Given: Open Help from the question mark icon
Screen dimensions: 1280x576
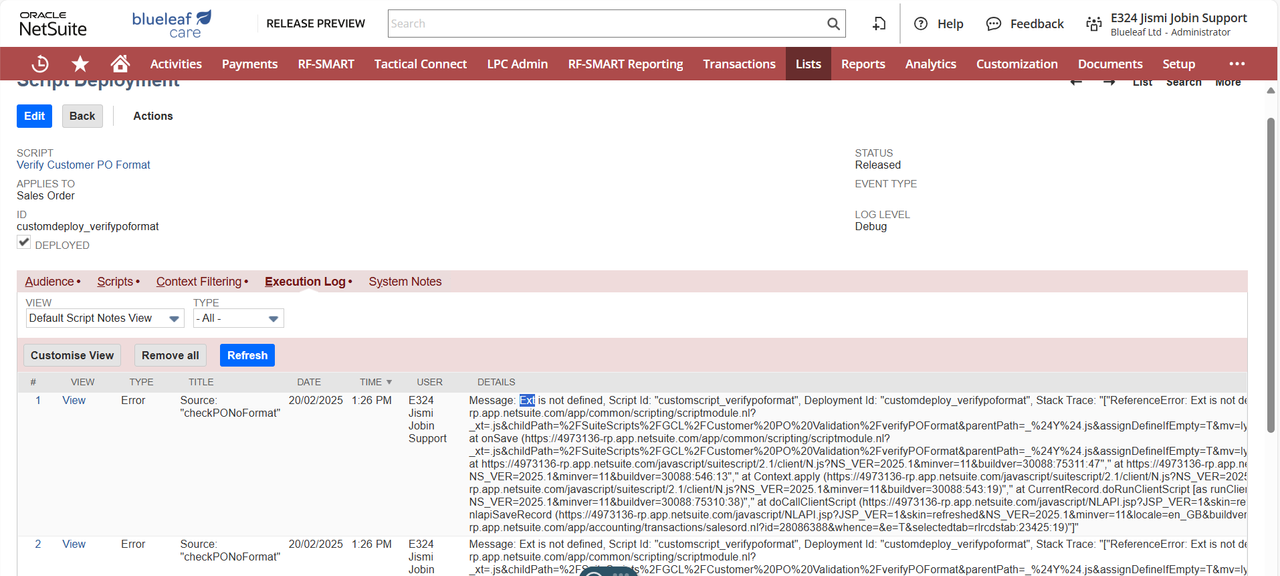Looking at the screenshot, I should pyautogui.click(x=921, y=24).
